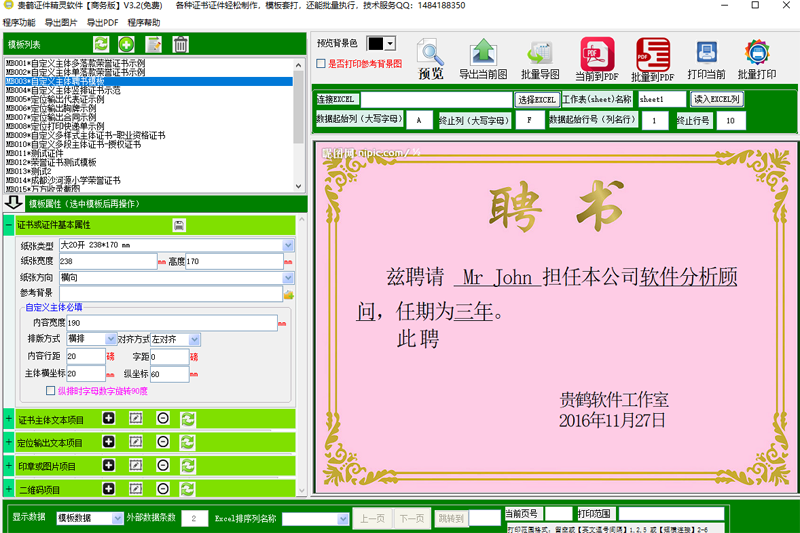Image resolution: width=800 pixels, height=533 pixels.
Task: Click the 当前到PDF icon
Action: (x=597, y=53)
